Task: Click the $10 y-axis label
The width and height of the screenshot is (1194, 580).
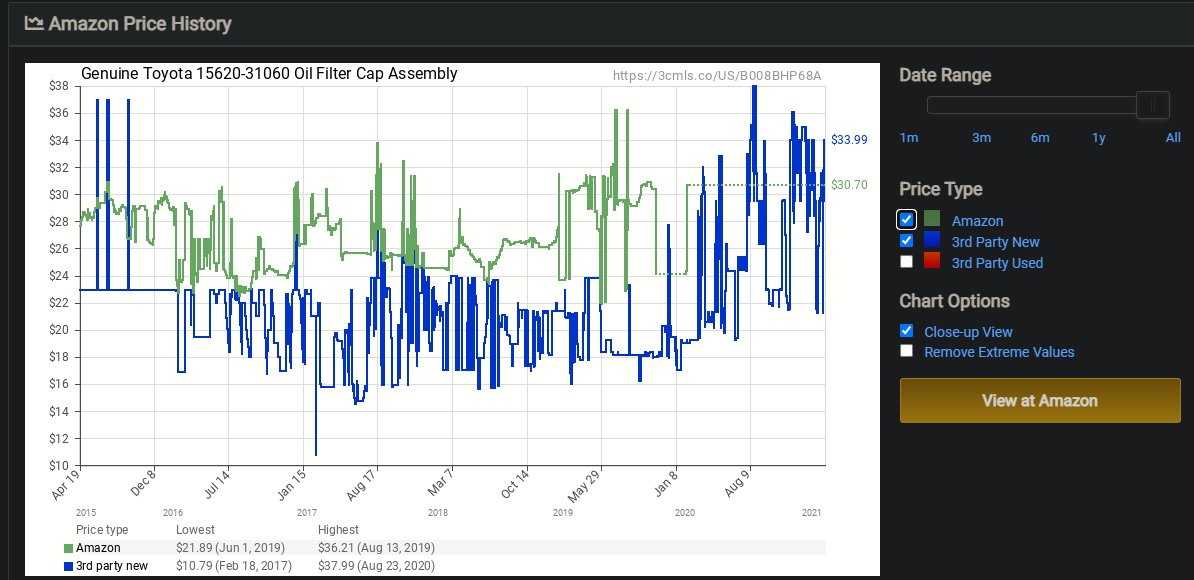Action: [x=59, y=465]
